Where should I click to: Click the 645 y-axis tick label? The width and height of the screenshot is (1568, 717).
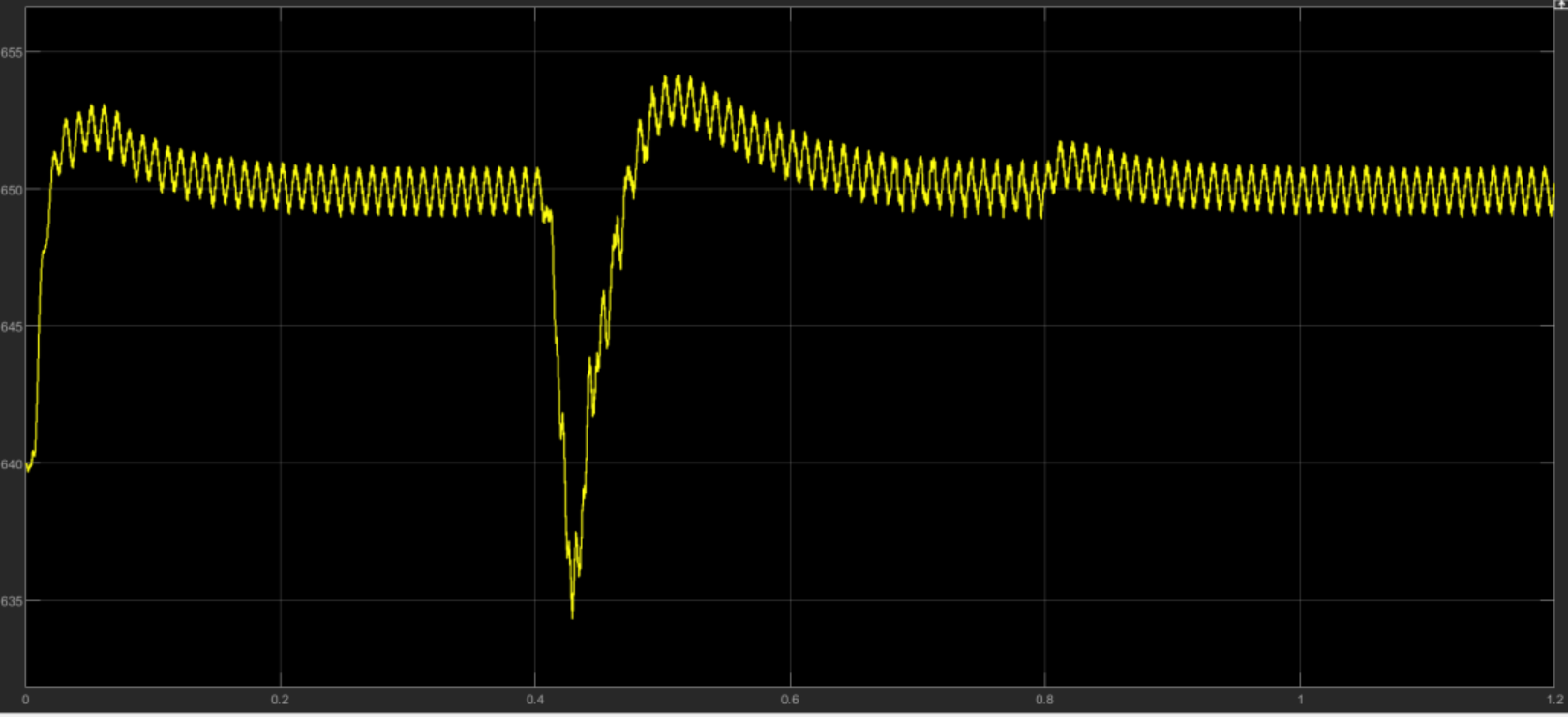coord(11,328)
